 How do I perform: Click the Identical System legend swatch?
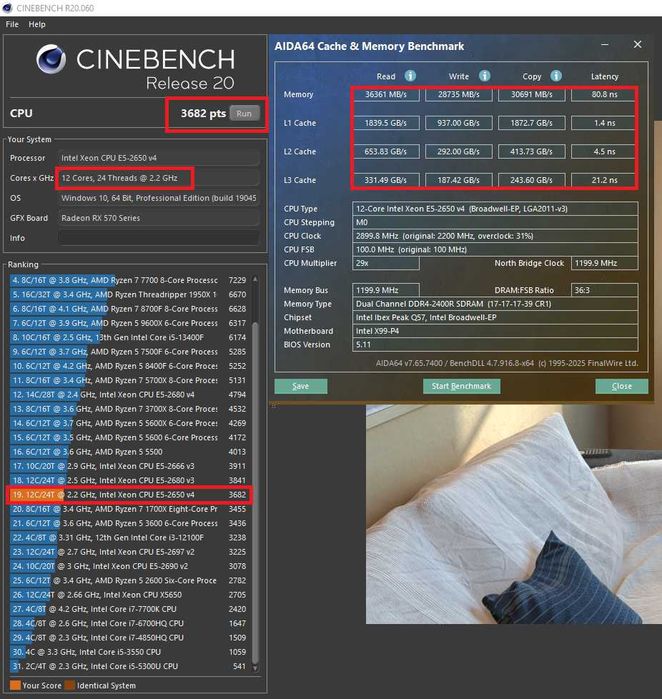coord(70,685)
